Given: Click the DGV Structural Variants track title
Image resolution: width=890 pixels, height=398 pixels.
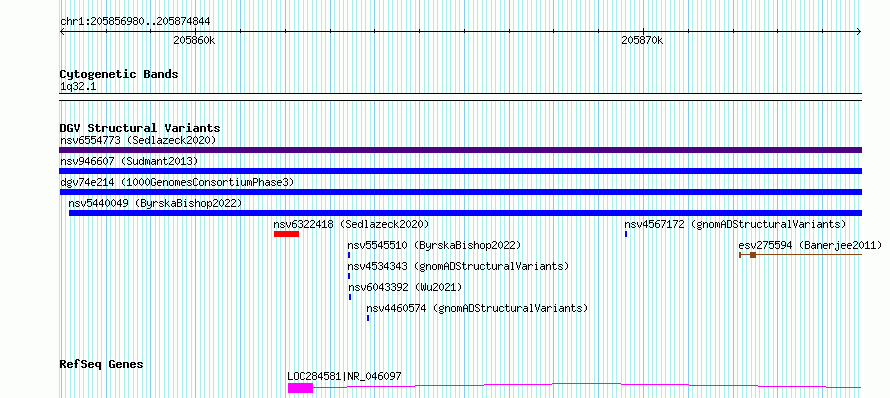Looking at the screenshot, I should coord(140,128).
